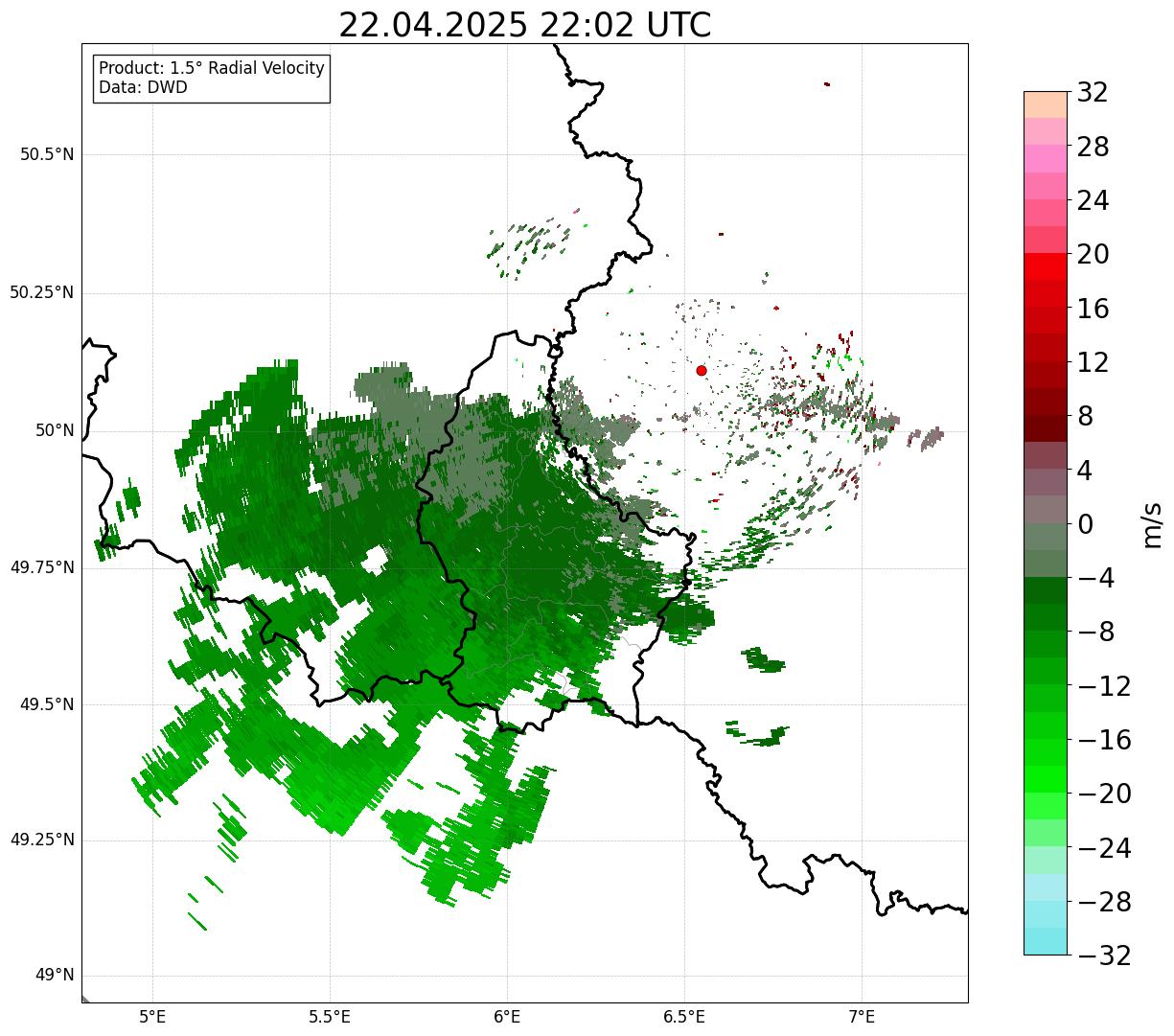Click the cyan bottom swatch of the colorbar
Screen dimensions: 1174x1036
click(x=1046, y=941)
